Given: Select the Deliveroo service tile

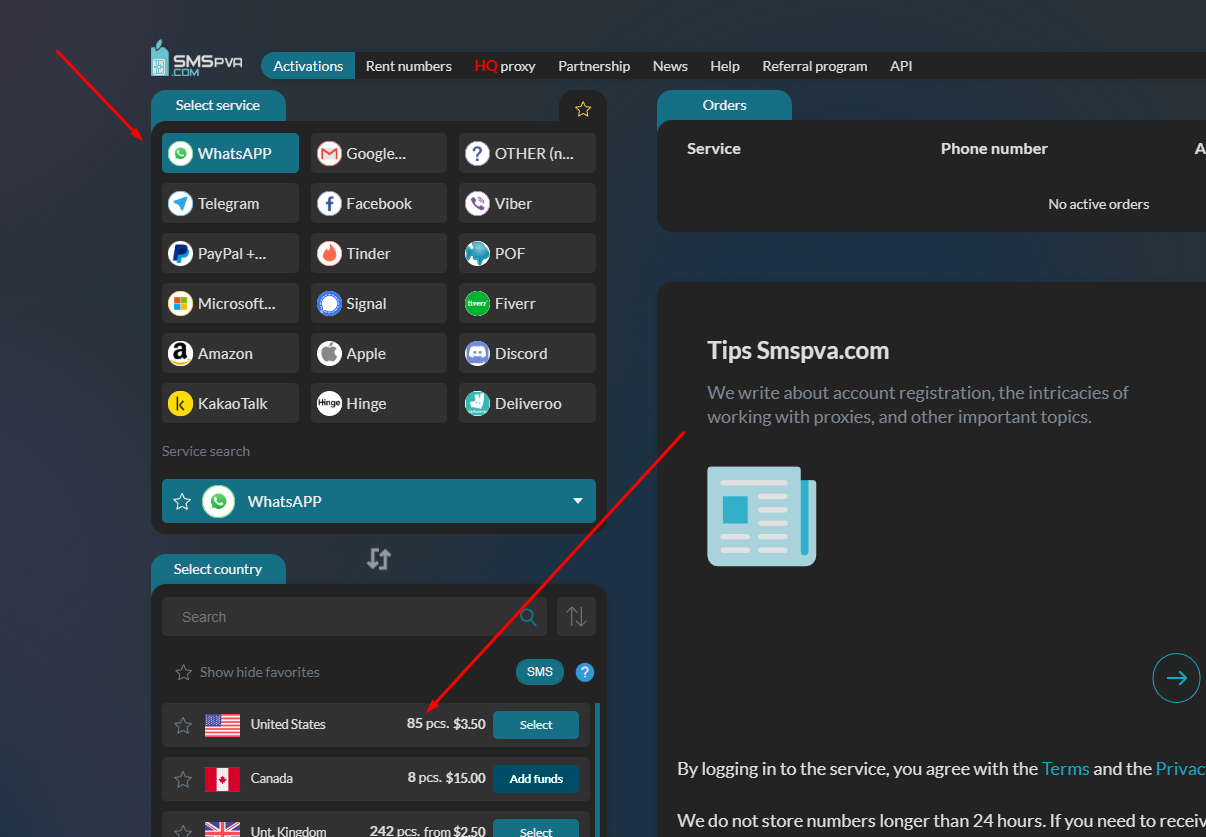Looking at the screenshot, I should point(527,403).
